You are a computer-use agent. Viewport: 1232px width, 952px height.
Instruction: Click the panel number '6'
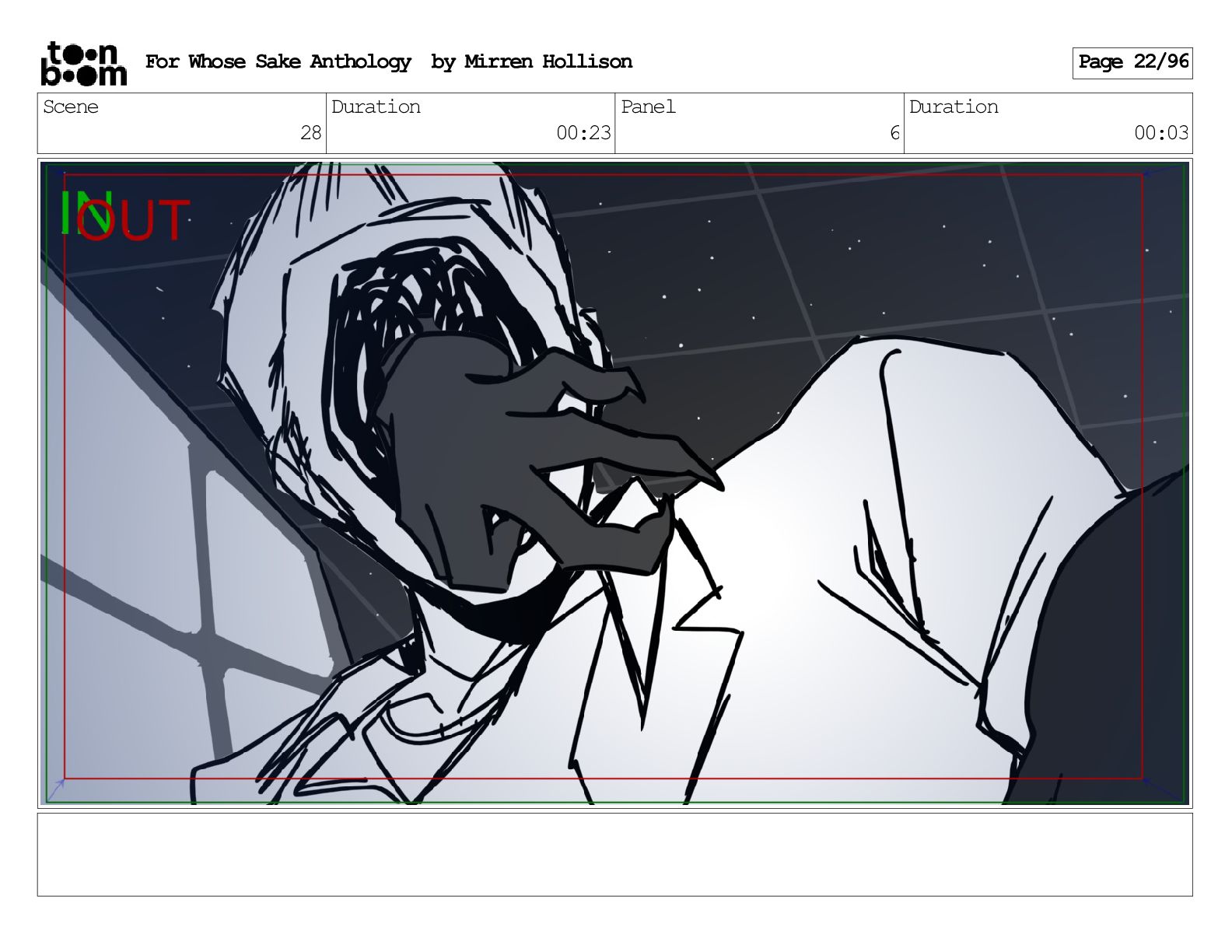coord(894,133)
